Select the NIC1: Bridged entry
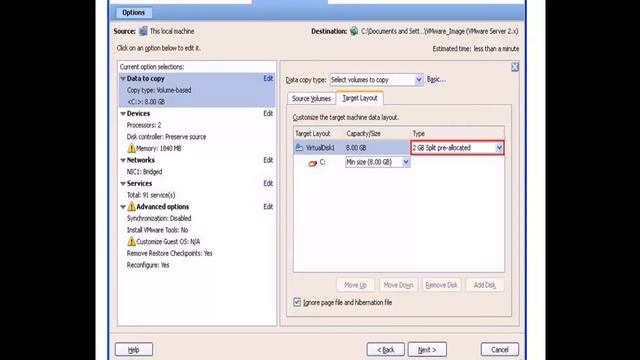 click(144, 172)
